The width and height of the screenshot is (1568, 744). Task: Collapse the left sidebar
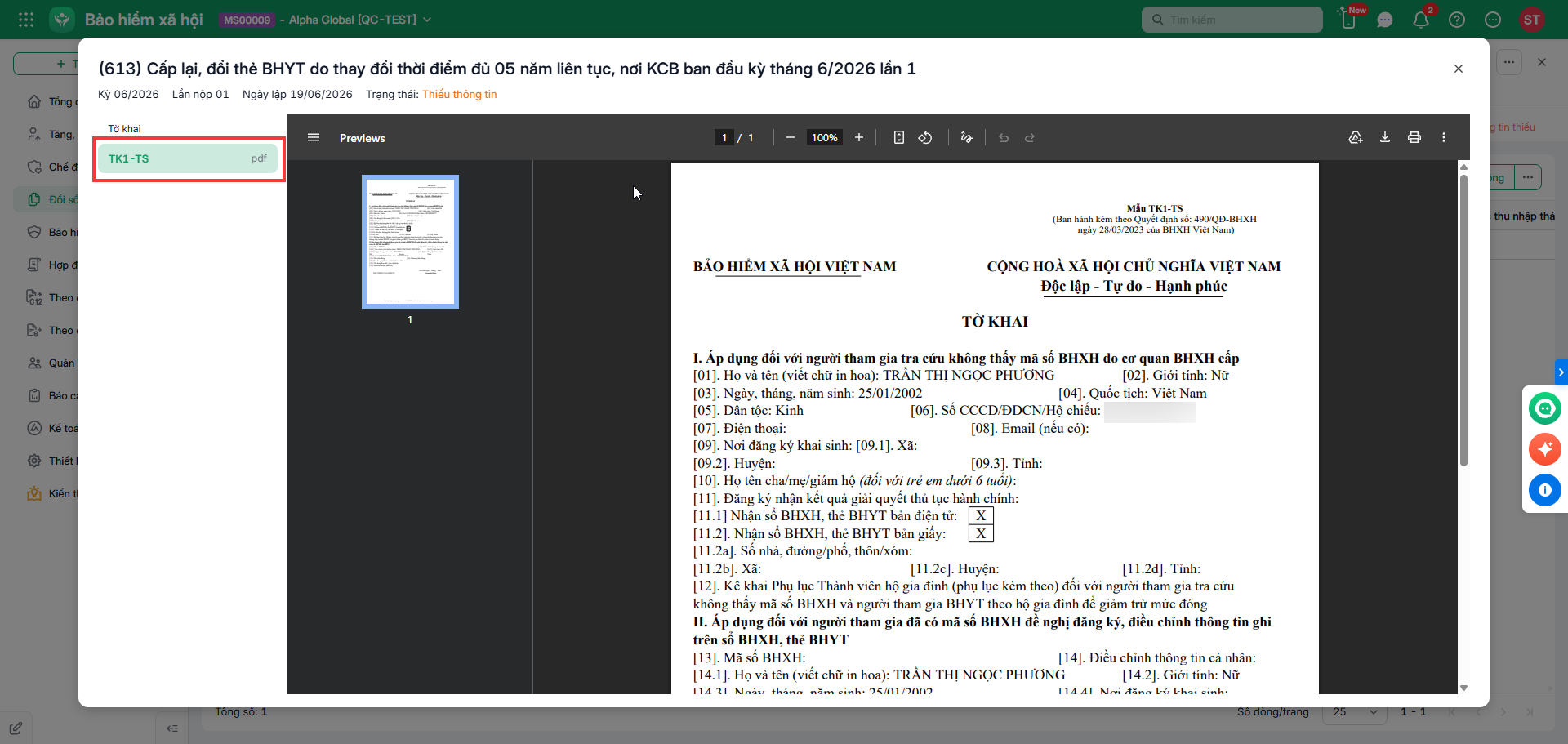pyautogui.click(x=171, y=728)
